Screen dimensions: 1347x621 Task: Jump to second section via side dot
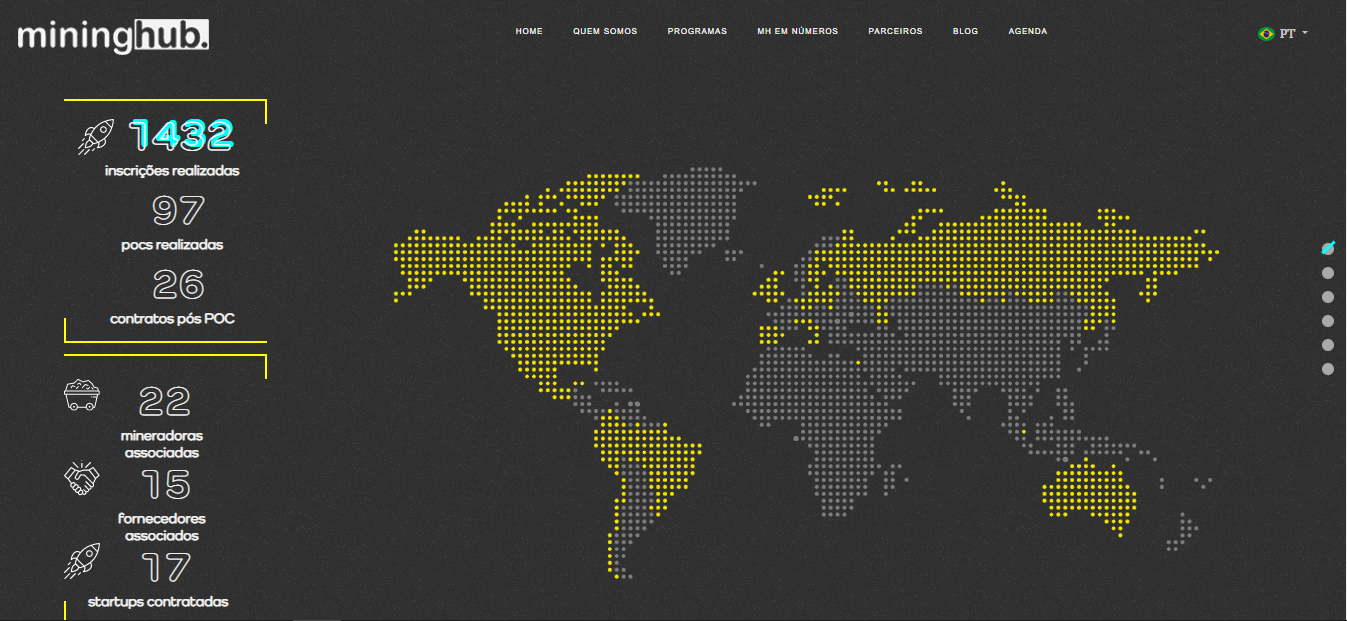click(1328, 273)
